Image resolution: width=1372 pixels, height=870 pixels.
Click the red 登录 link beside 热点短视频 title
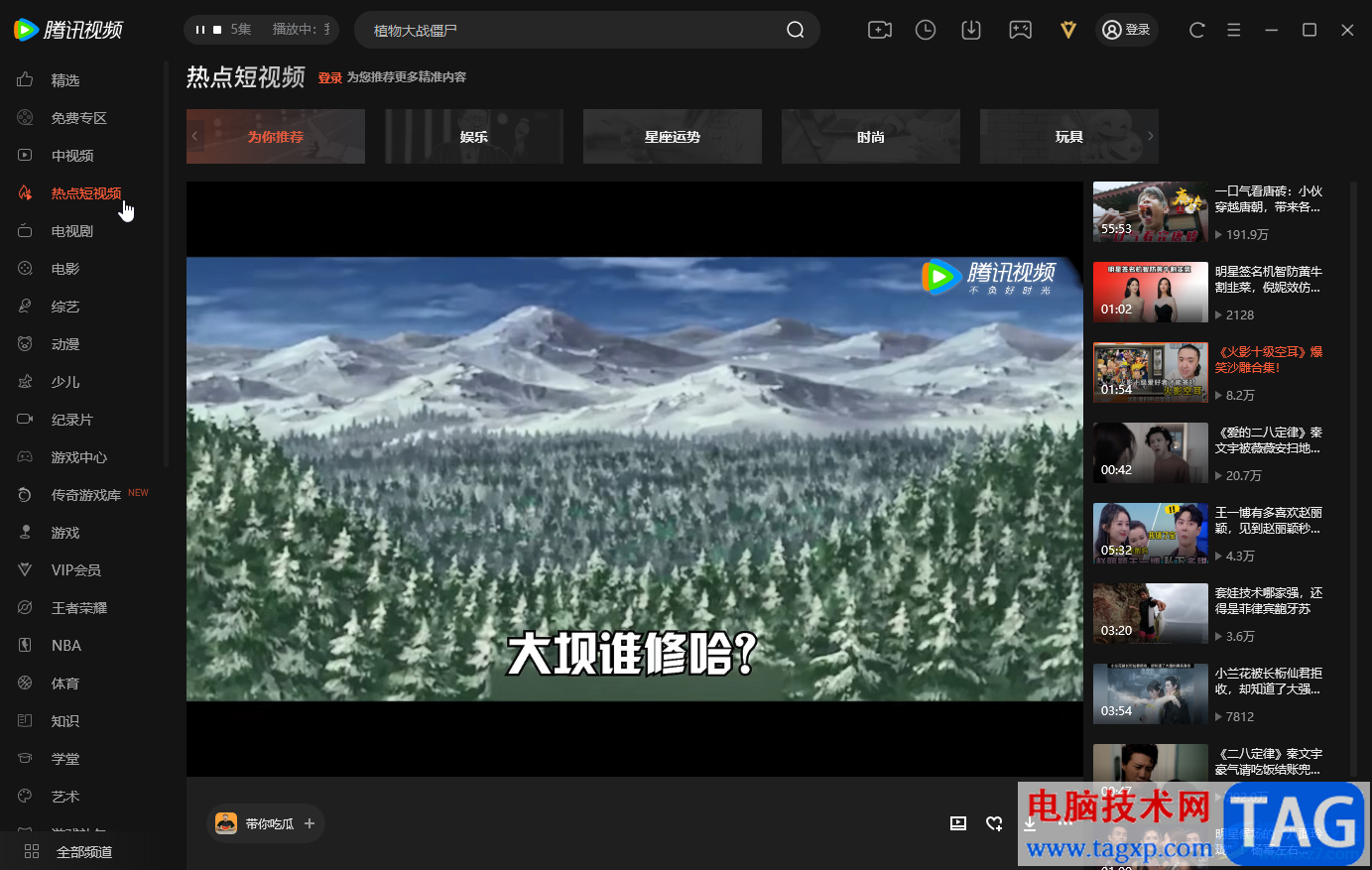(330, 77)
